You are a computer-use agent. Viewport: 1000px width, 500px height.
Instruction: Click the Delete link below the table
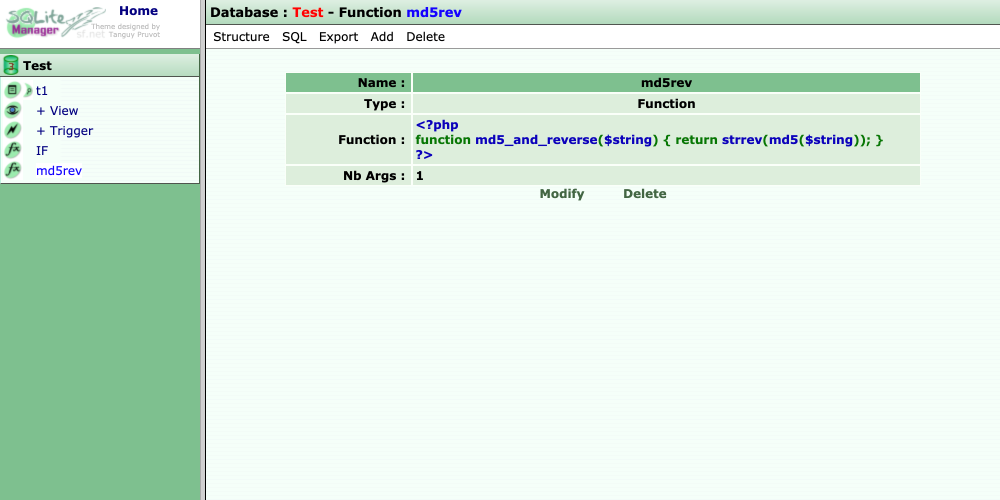(x=645, y=194)
